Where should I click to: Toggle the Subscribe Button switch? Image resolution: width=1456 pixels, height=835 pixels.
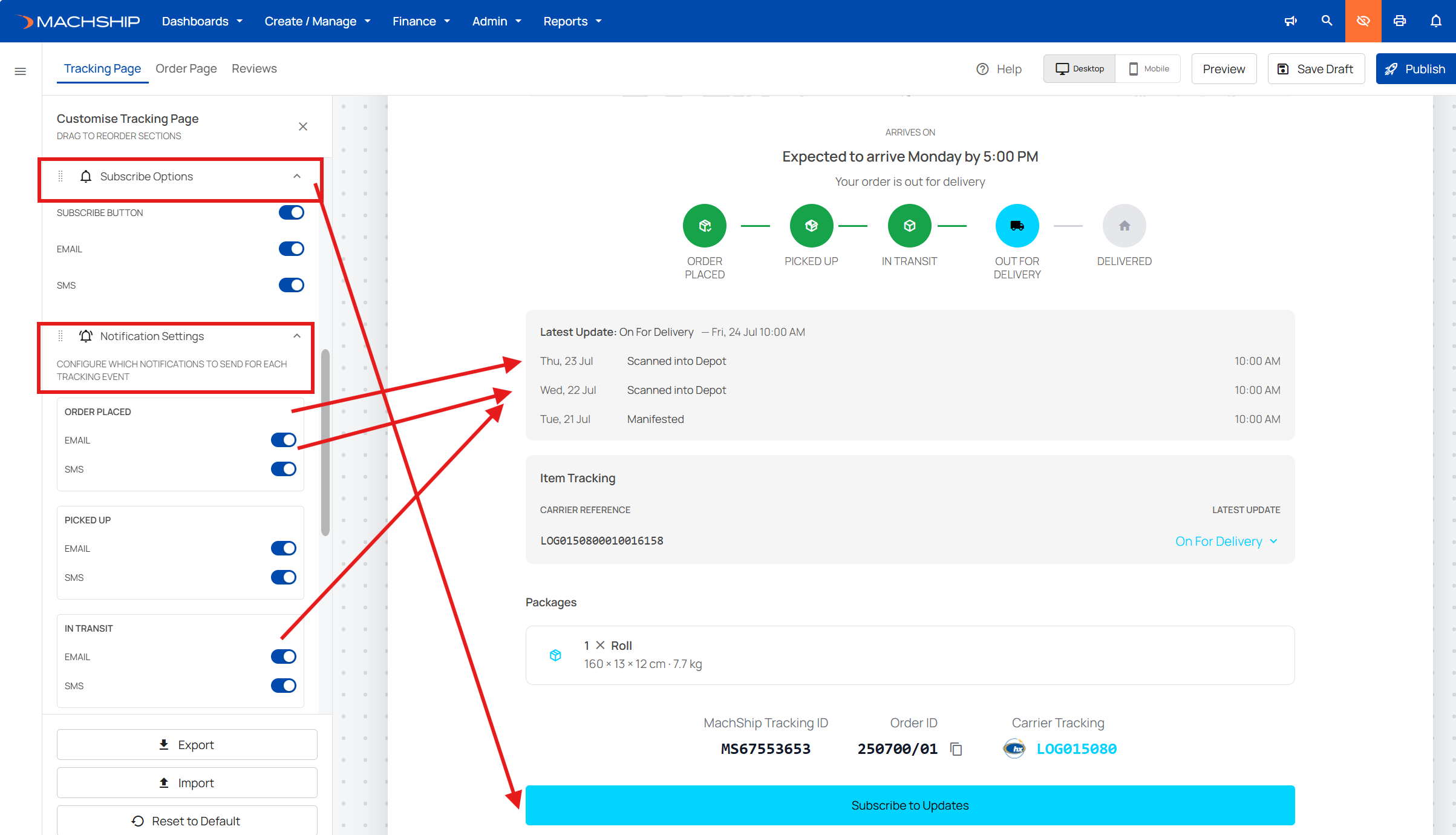[x=291, y=213]
